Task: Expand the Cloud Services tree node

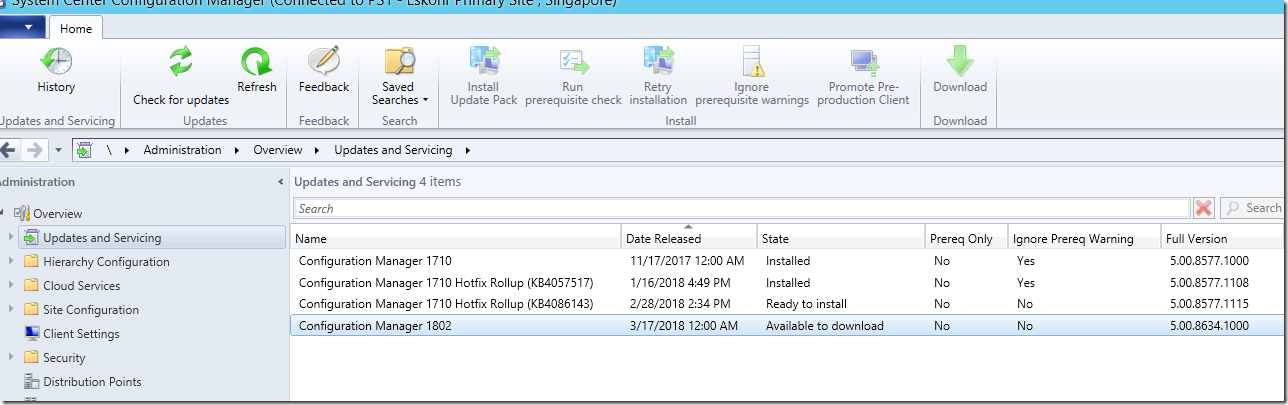Action: pyautogui.click(x=11, y=286)
